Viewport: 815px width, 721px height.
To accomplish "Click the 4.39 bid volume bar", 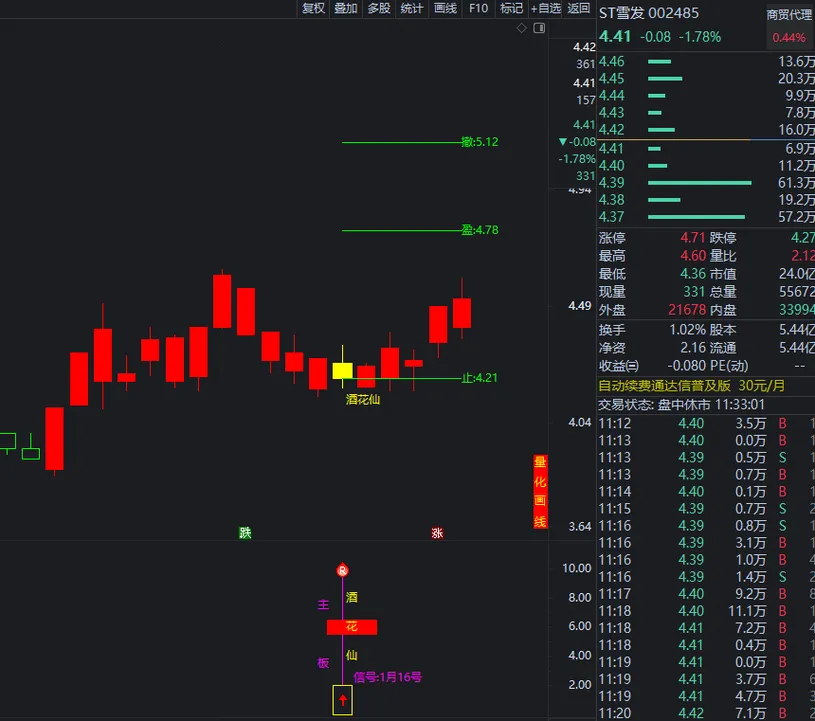I will (x=699, y=183).
